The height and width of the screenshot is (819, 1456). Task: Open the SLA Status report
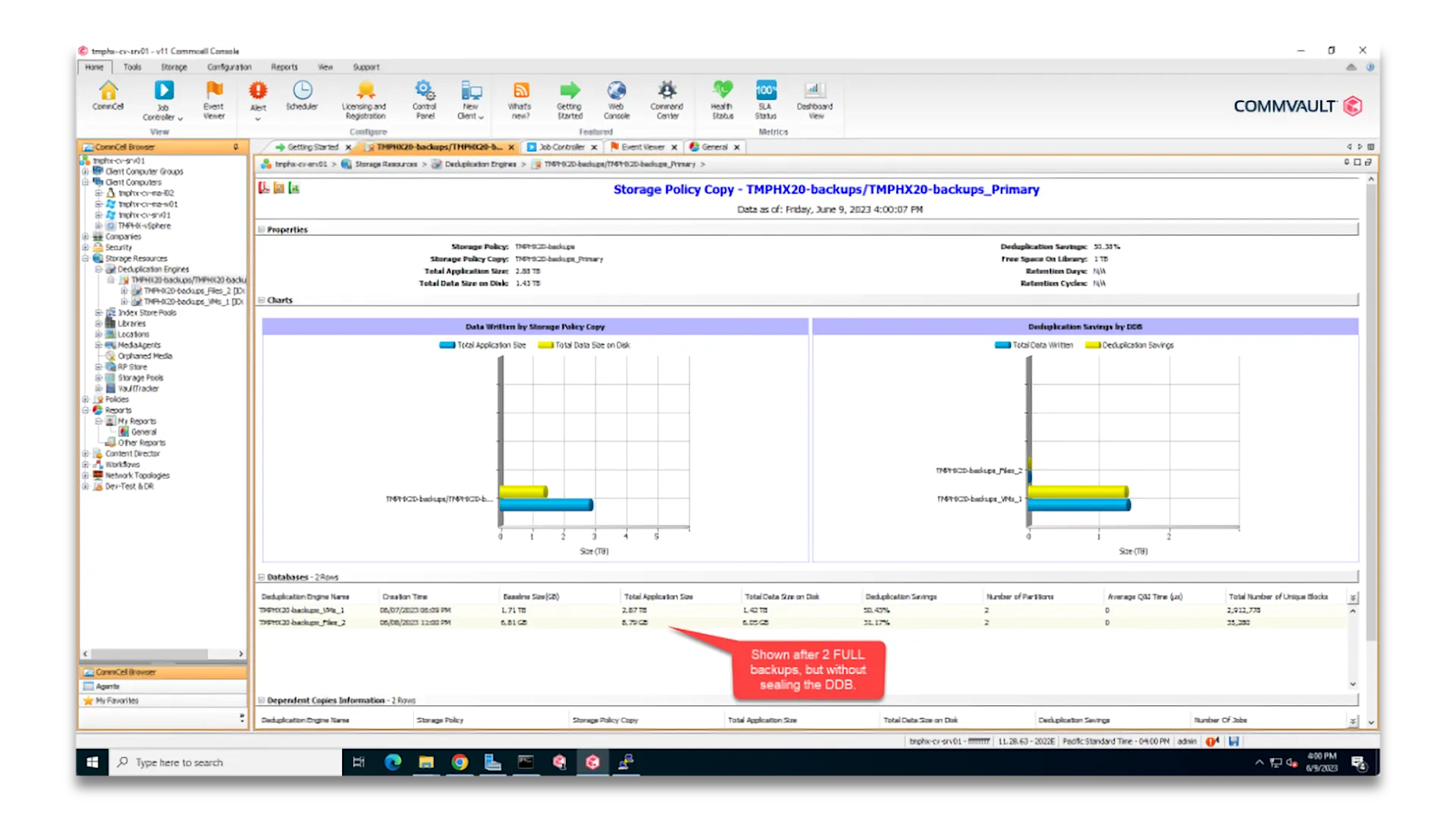click(766, 99)
